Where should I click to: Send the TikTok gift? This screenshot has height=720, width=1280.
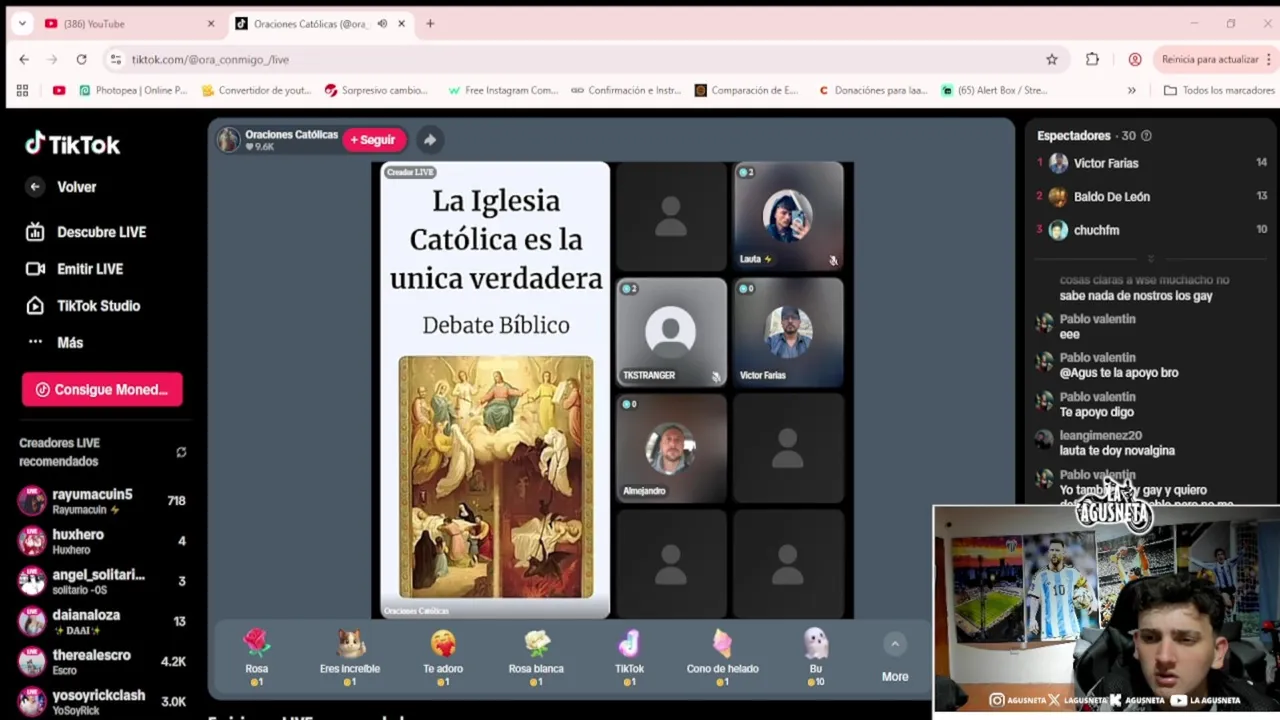pos(629,657)
